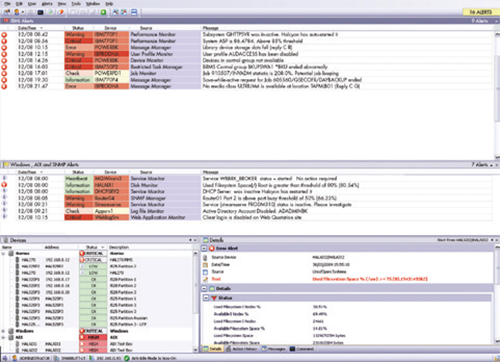Click Devices list scroll up arrow
Viewport: 500px width, 362px height.
[x=195, y=254]
